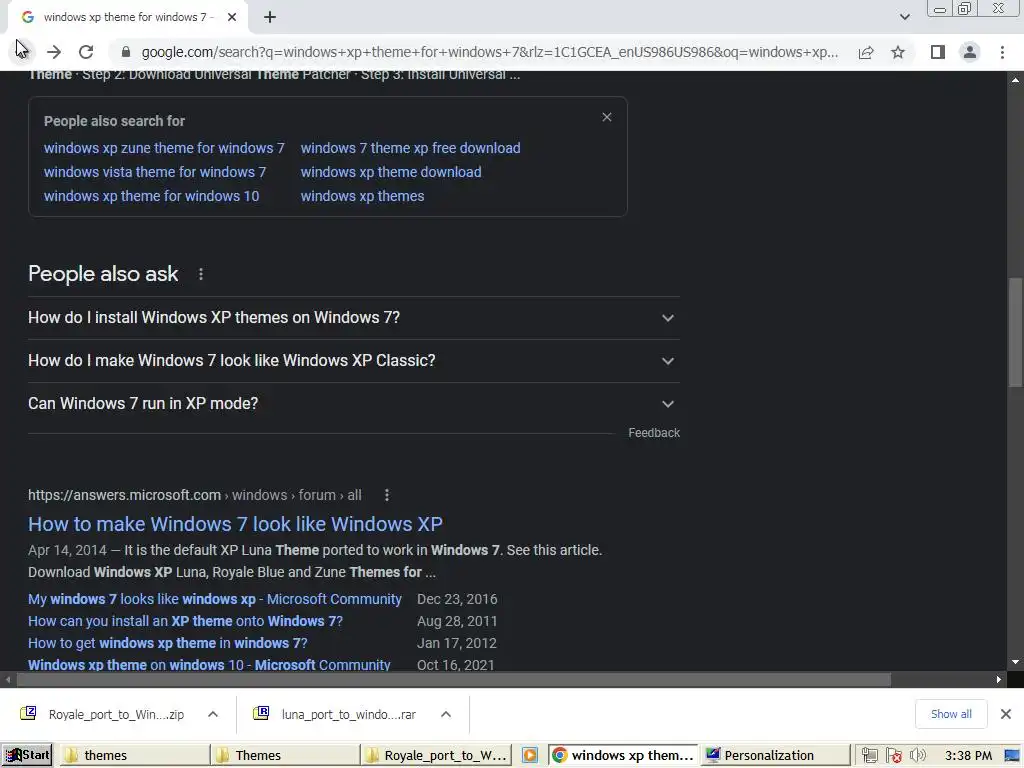Open windows 7 theme xp free download
This screenshot has height=768, width=1024.
[410, 148]
